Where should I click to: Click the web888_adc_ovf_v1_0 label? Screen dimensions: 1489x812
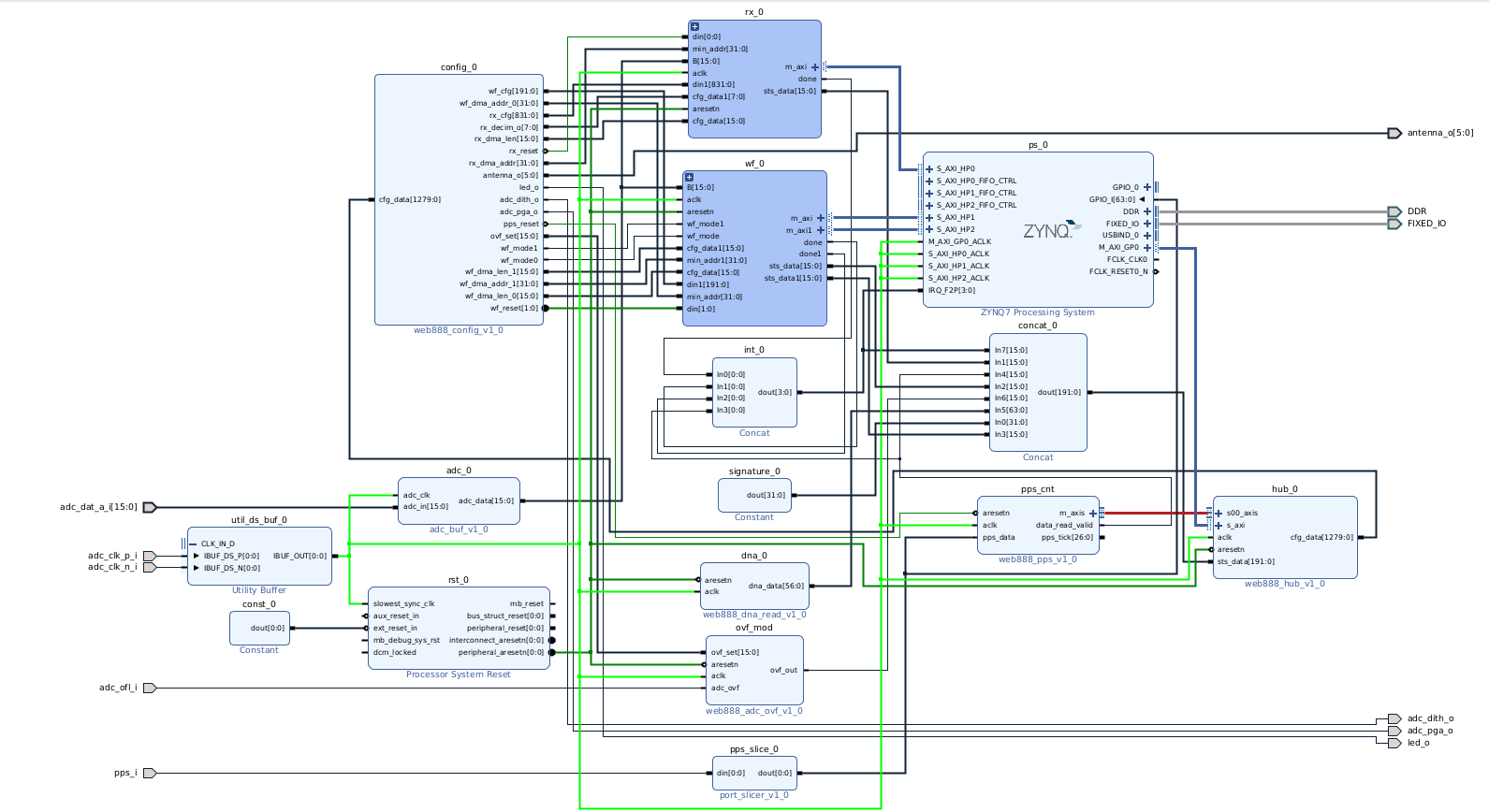point(754,711)
